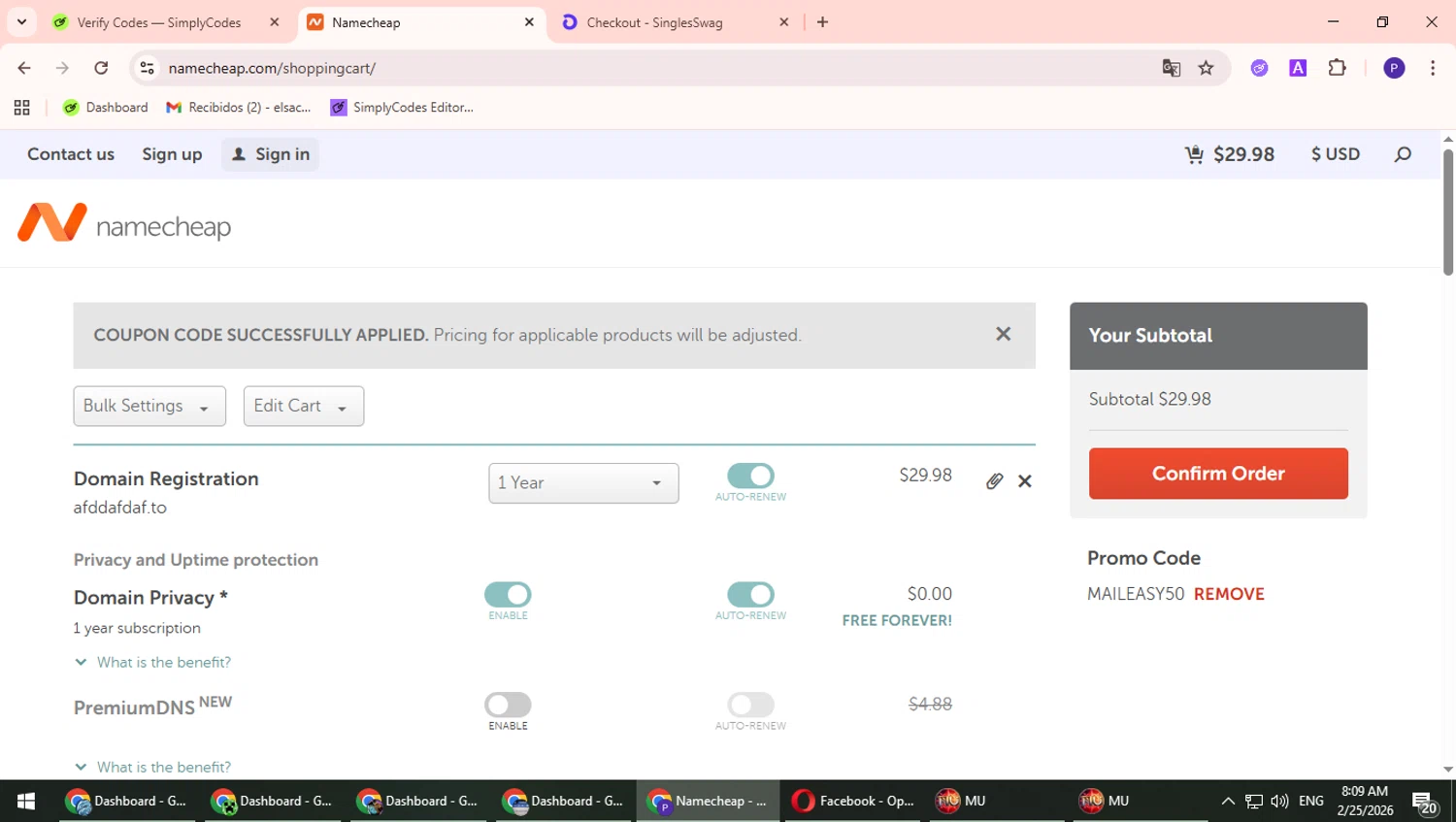Open the apps grid in bookmarks bar
1456x822 pixels.
click(21, 108)
